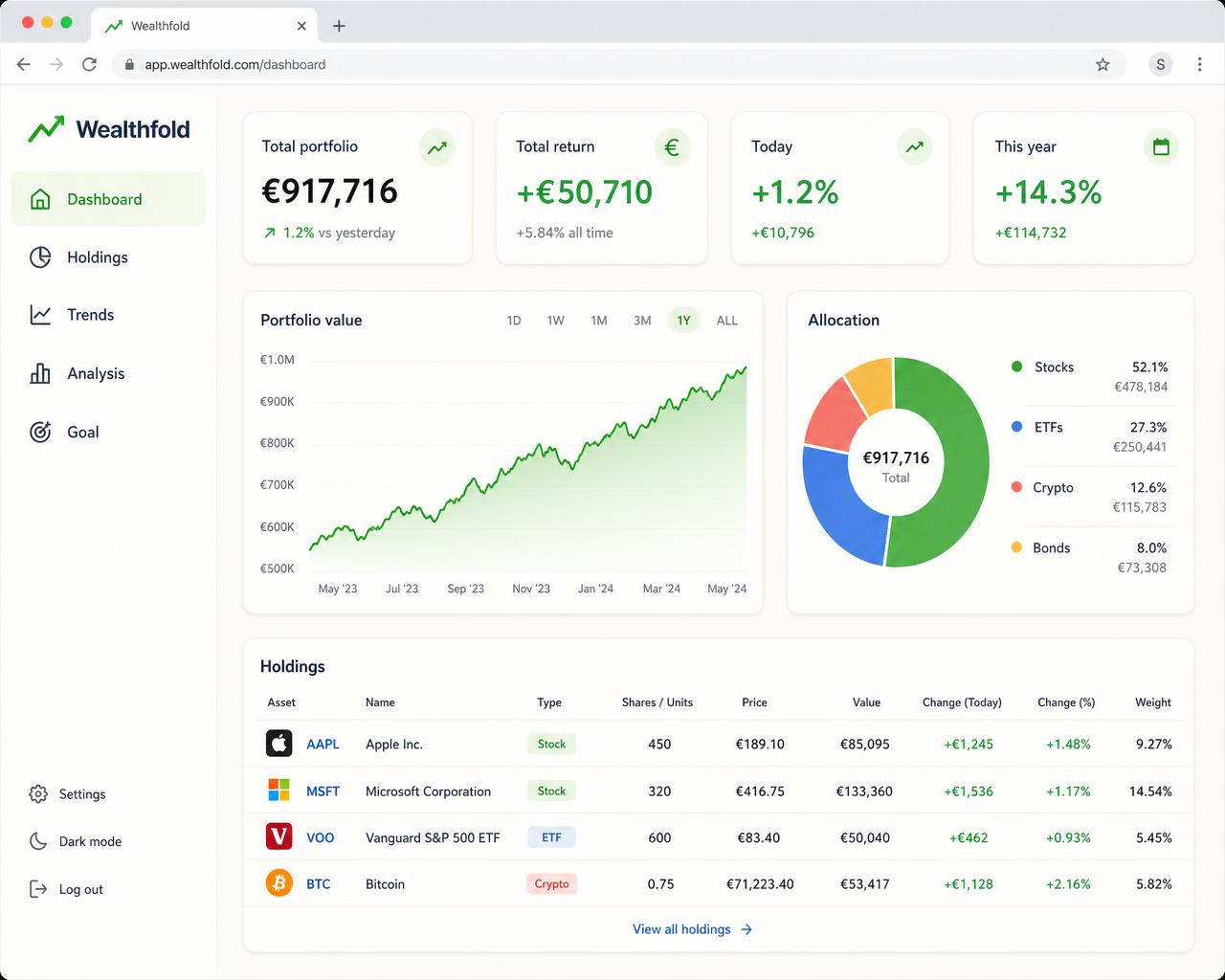Go to the Dashboard menu item
This screenshot has width=1225, height=980.
click(x=108, y=199)
